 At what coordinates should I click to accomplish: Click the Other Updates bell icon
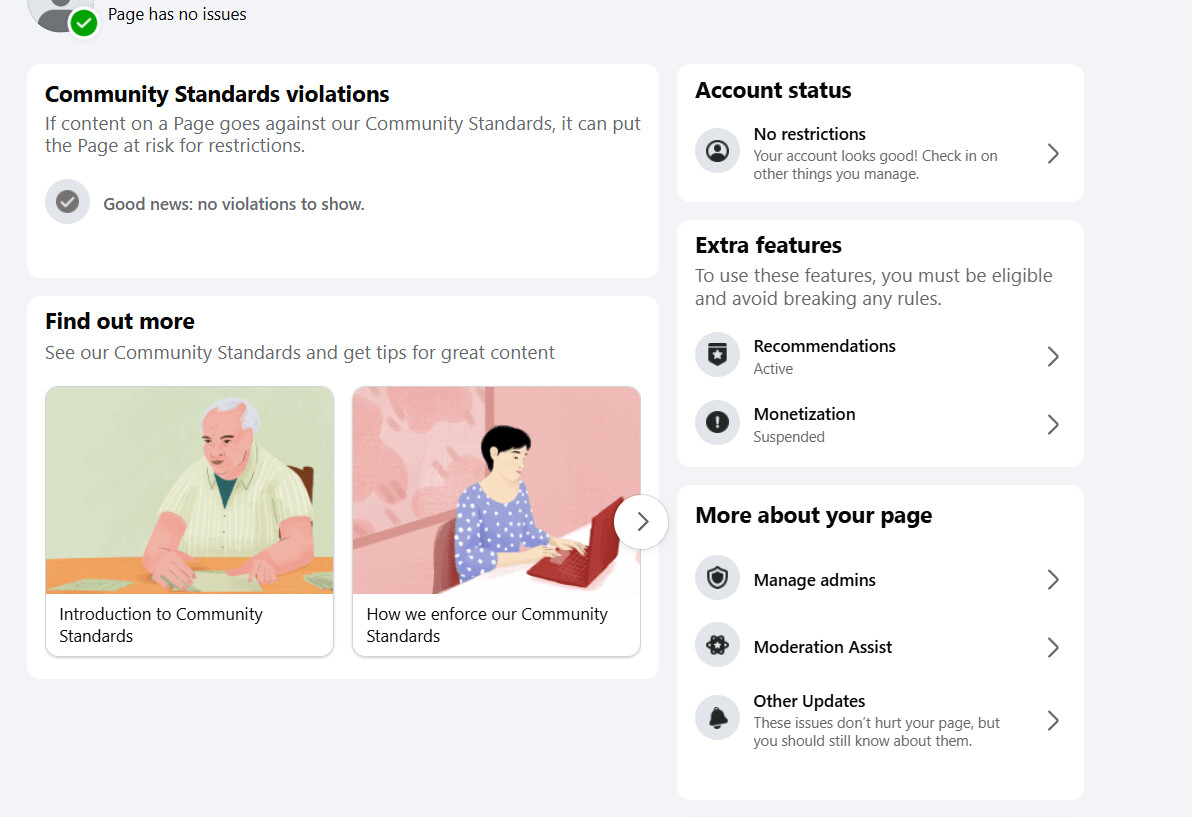click(717, 718)
